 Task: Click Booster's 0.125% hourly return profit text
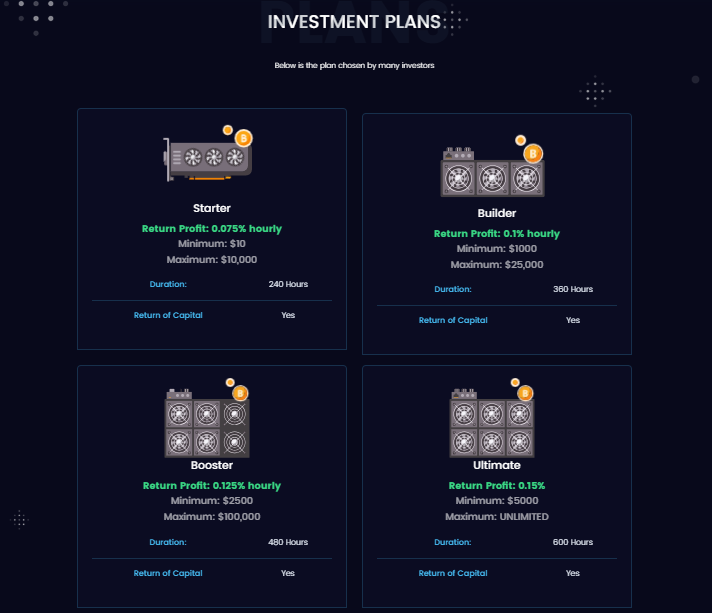click(x=212, y=485)
